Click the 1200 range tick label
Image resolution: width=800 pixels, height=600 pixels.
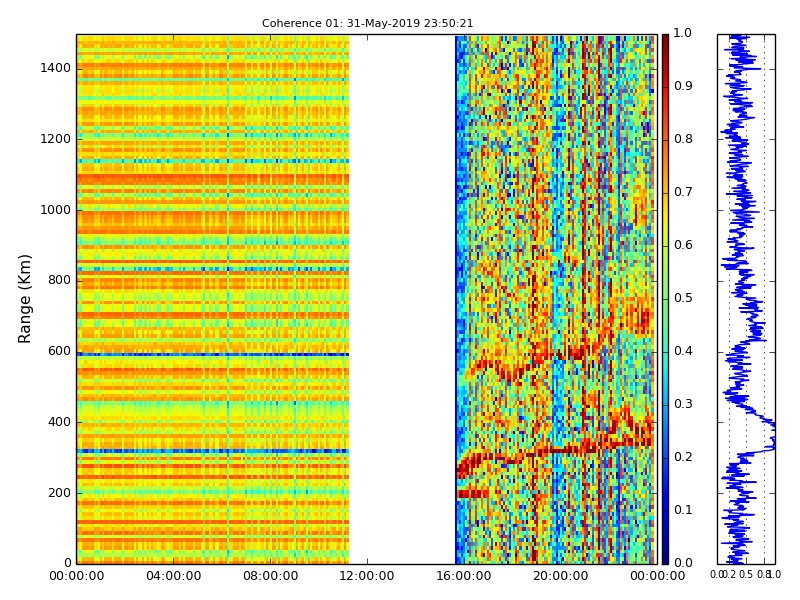click(x=56, y=139)
